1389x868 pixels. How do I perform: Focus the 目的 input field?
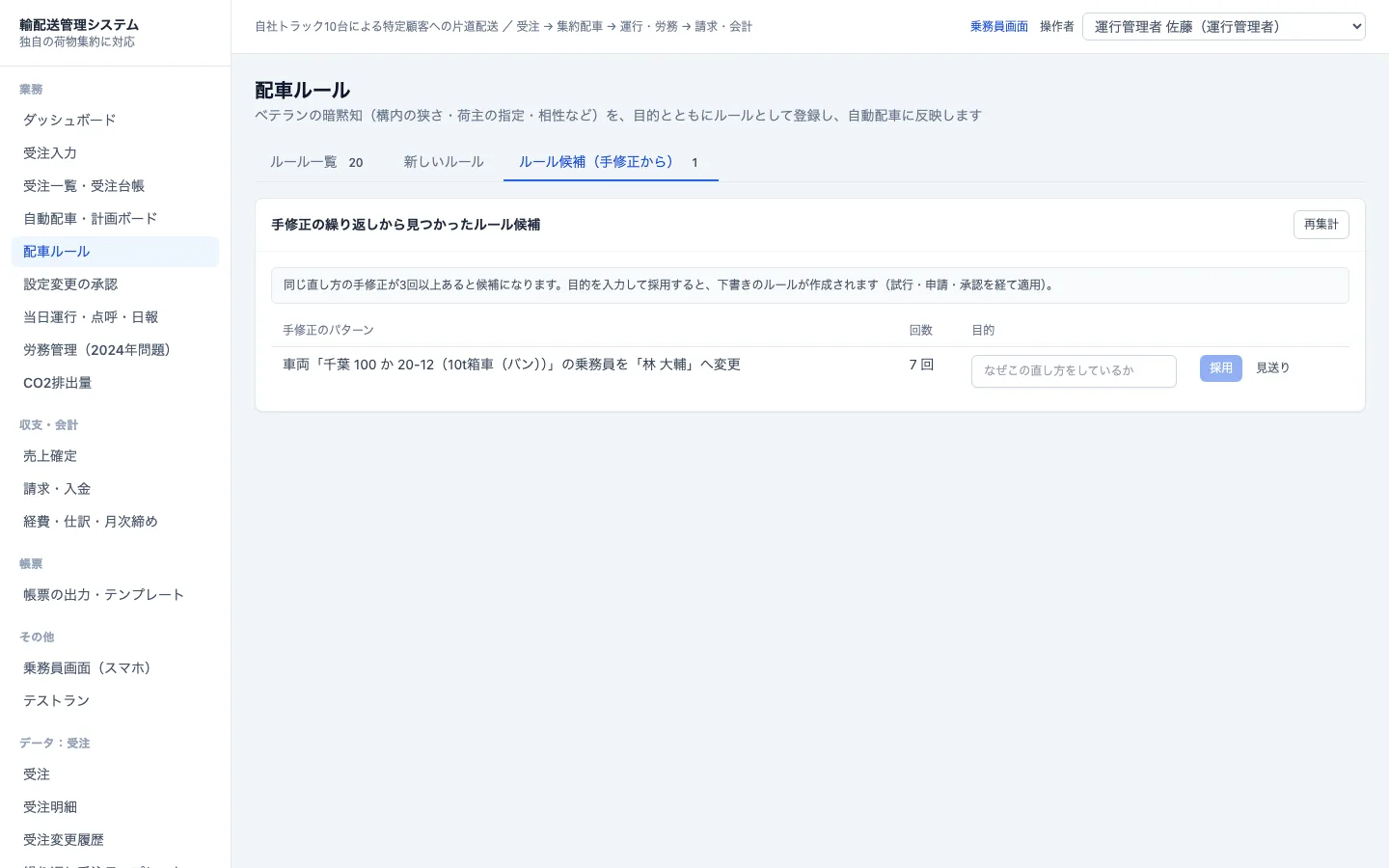[x=1074, y=371]
